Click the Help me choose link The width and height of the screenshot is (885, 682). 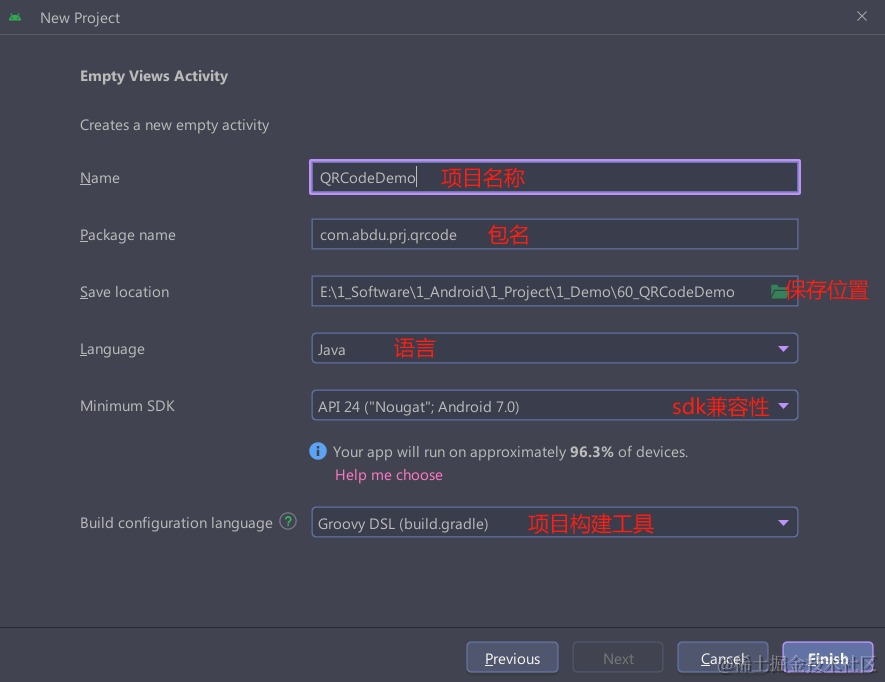388,474
